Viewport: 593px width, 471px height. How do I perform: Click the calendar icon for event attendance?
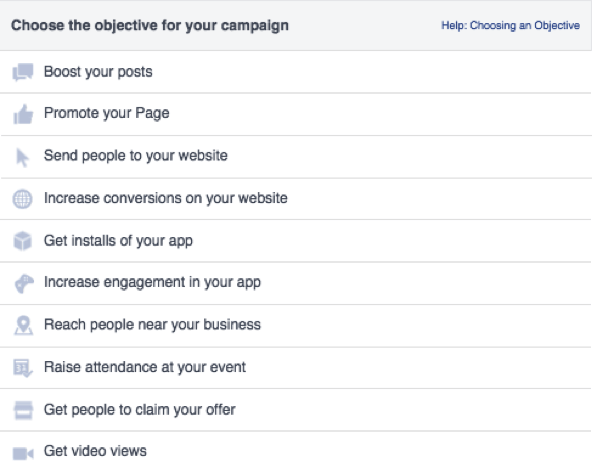(23, 368)
